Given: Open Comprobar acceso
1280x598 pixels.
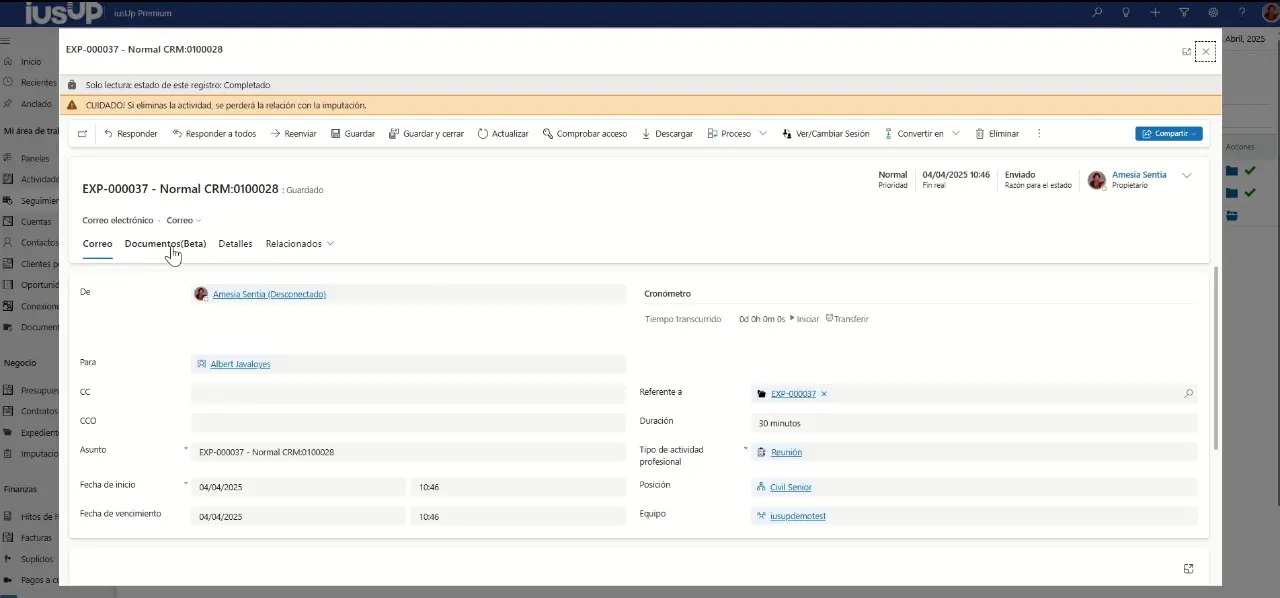Looking at the screenshot, I should pos(585,134).
